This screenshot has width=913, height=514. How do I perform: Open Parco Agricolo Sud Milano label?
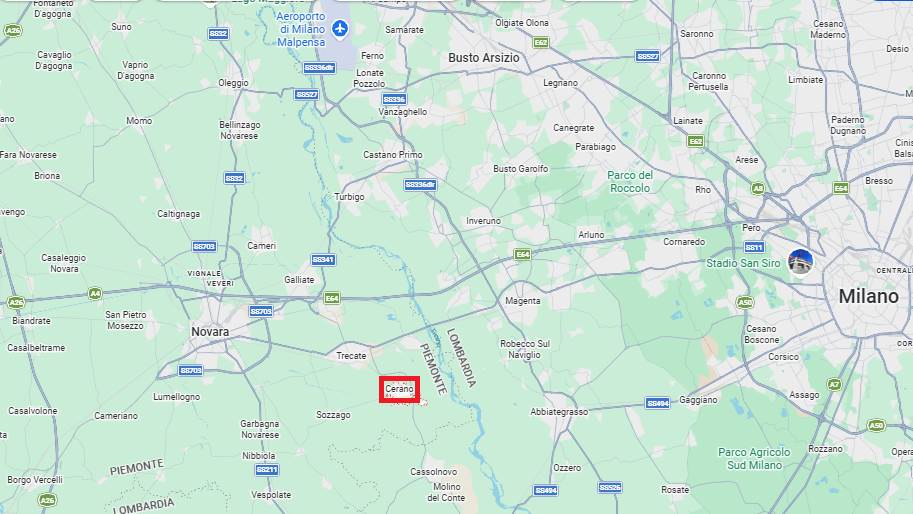[754, 459]
